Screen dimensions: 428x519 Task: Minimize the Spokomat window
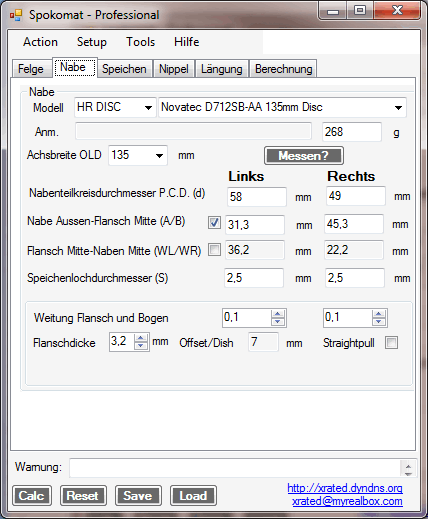click(x=333, y=11)
